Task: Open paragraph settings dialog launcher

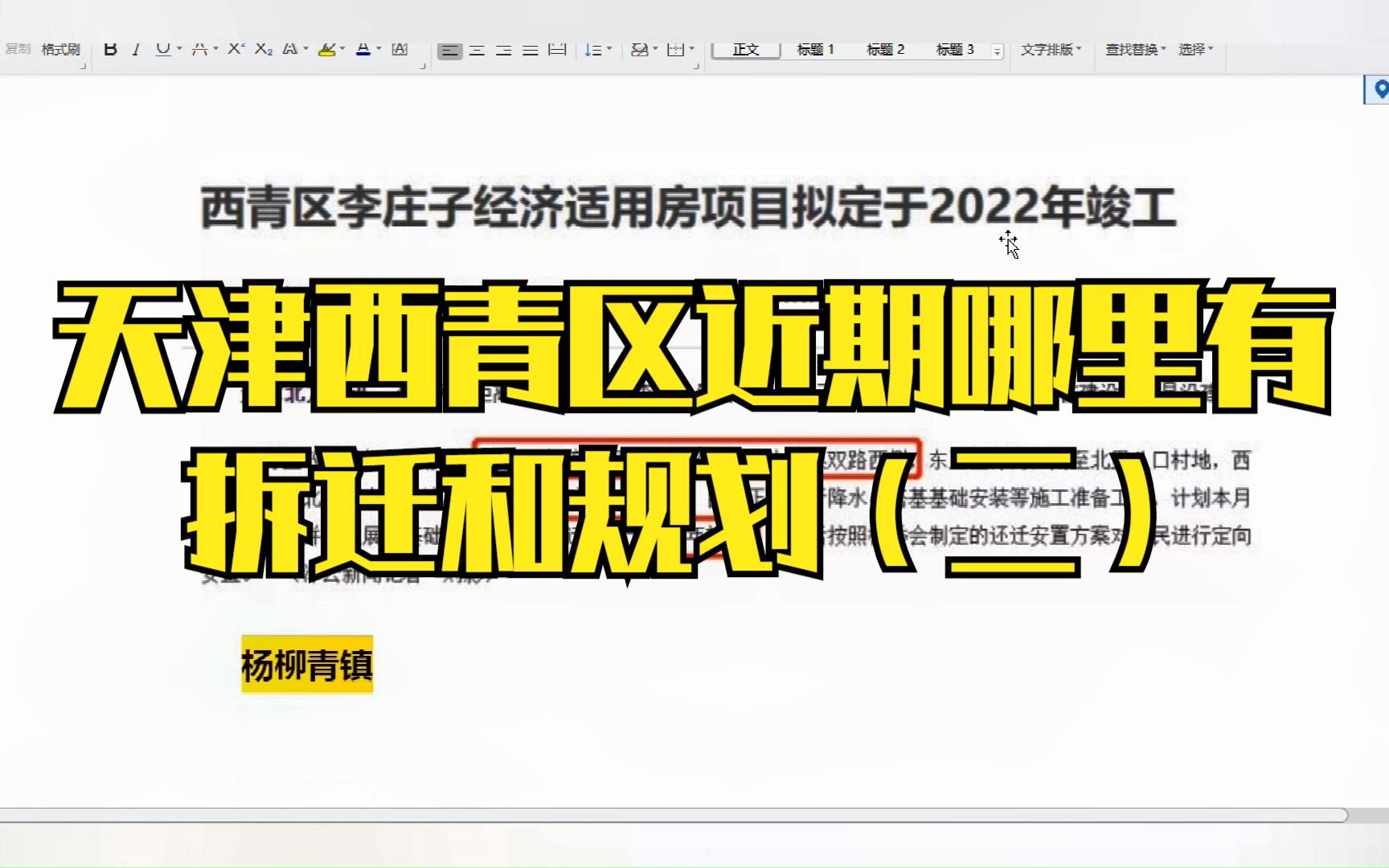Action: point(696,66)
